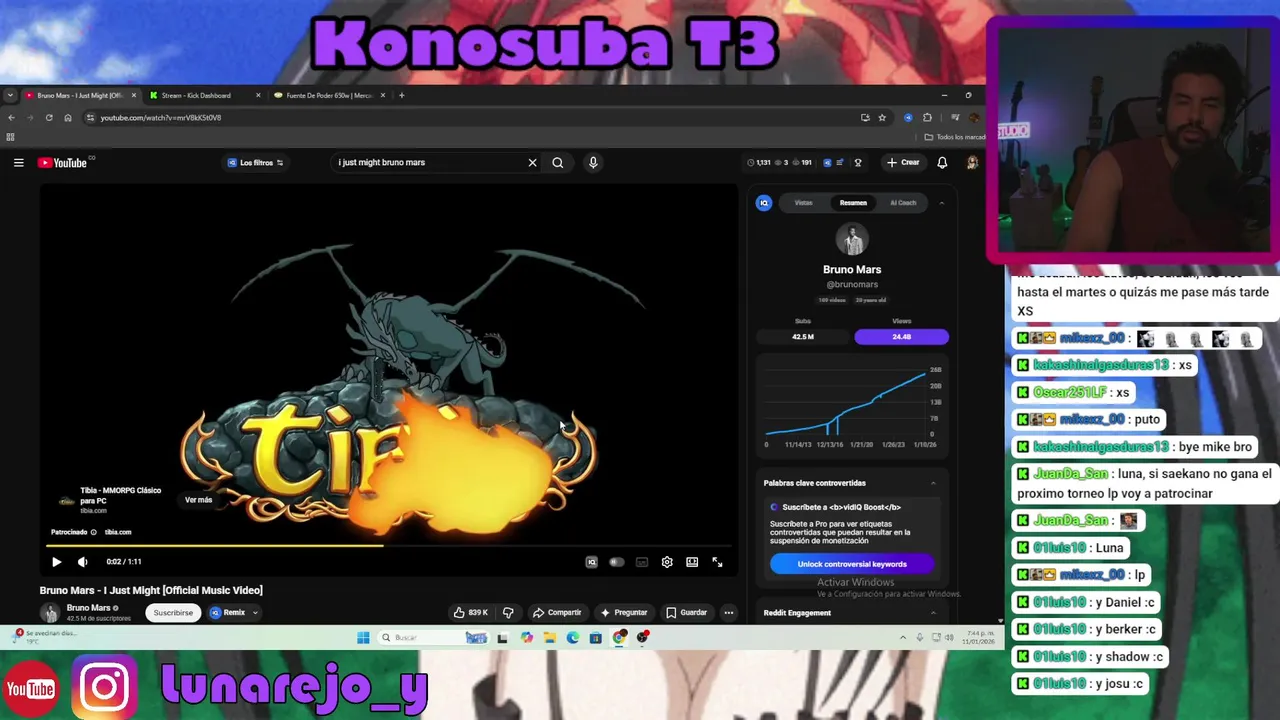Start voice search with microphone icon

point(593,163)
